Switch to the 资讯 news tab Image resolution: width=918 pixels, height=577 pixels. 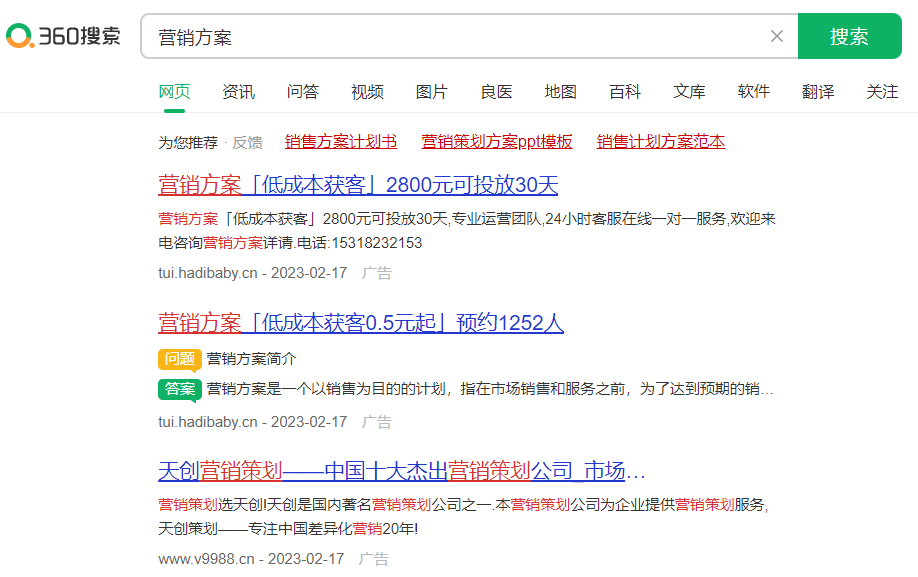238,91
